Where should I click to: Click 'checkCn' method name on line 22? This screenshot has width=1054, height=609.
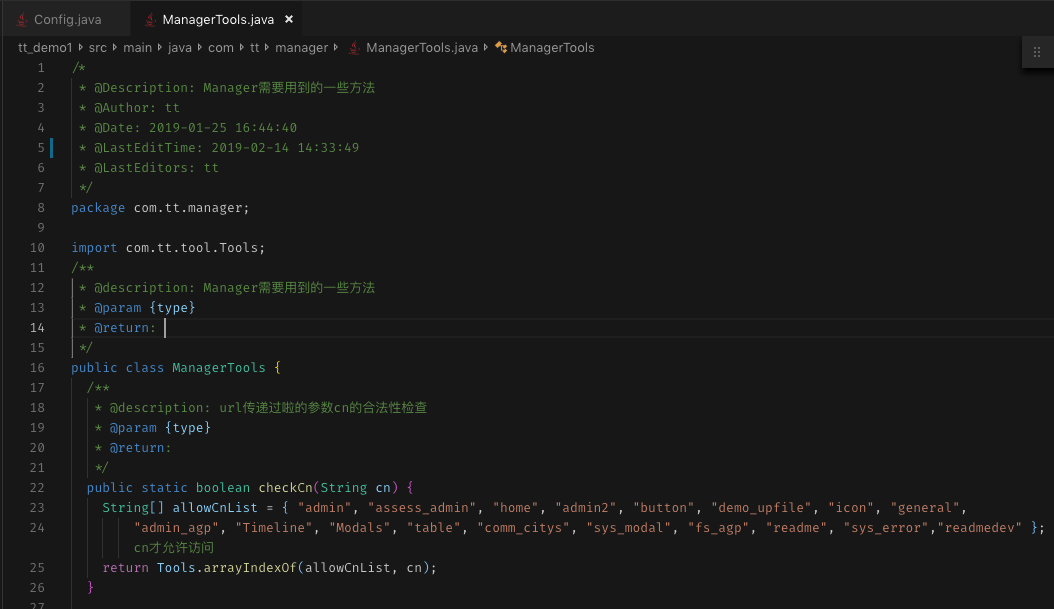click(x=286, y=487)
